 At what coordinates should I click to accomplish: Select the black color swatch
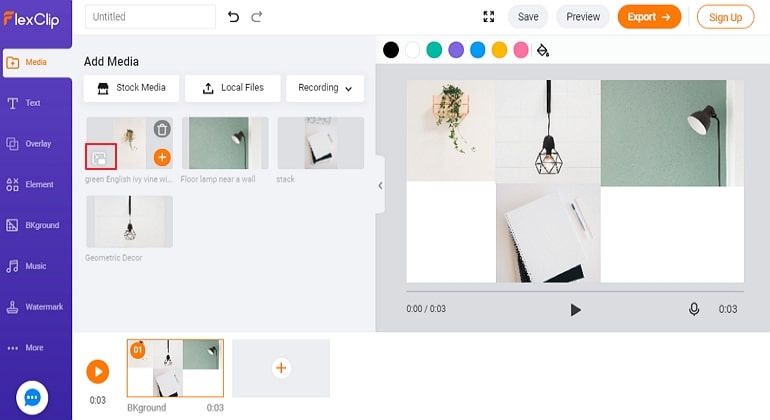tap(391, 50)
